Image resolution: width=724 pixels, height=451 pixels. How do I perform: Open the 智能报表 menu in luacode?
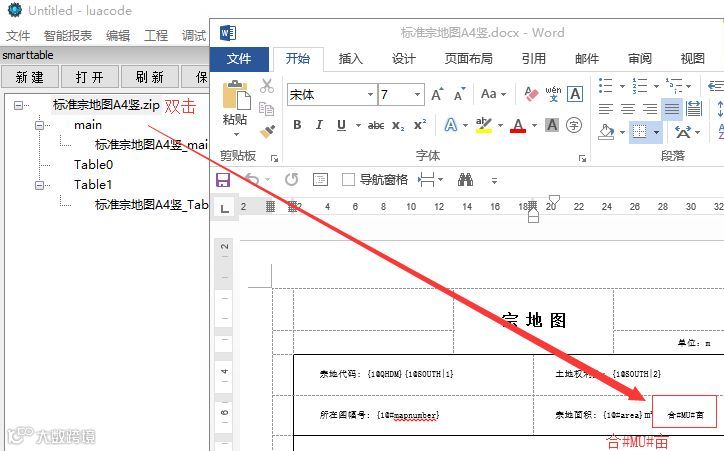67,36
